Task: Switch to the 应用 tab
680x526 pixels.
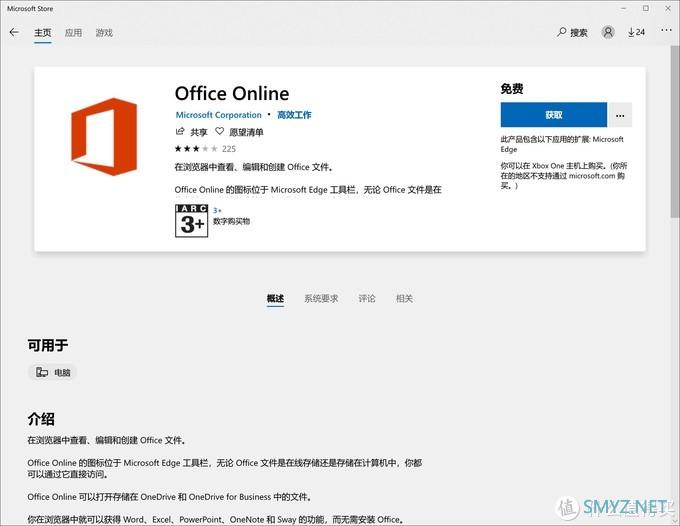Action: coord(73,33)
